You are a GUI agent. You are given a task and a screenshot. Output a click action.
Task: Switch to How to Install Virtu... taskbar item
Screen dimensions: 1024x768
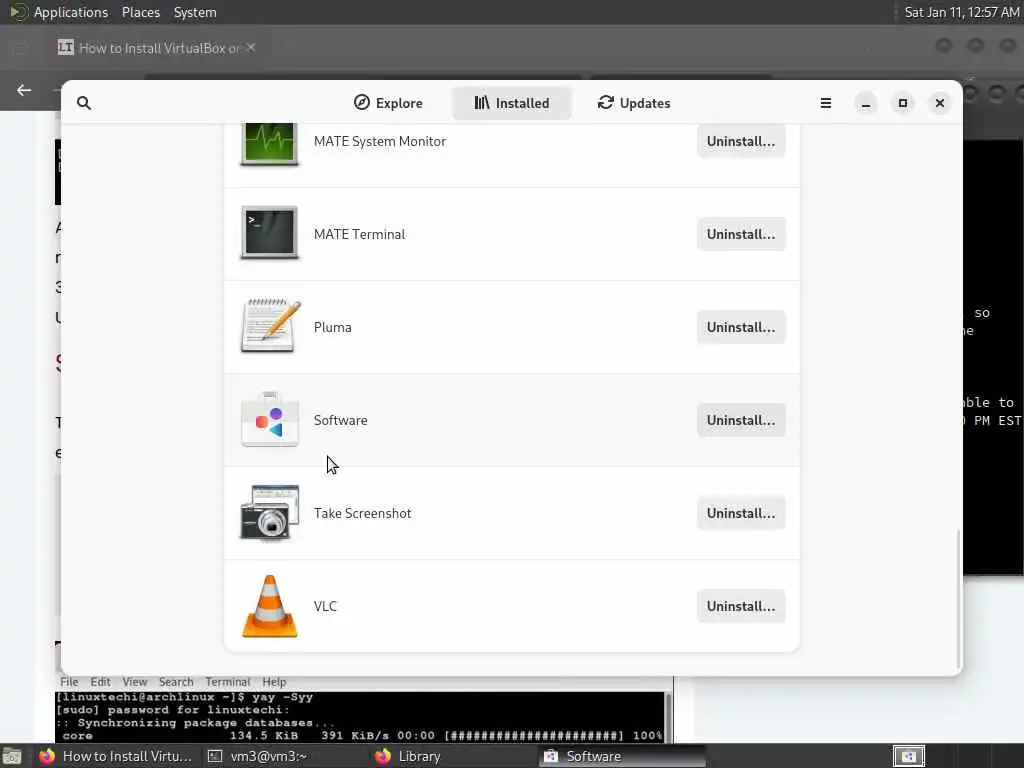point(116,756)
